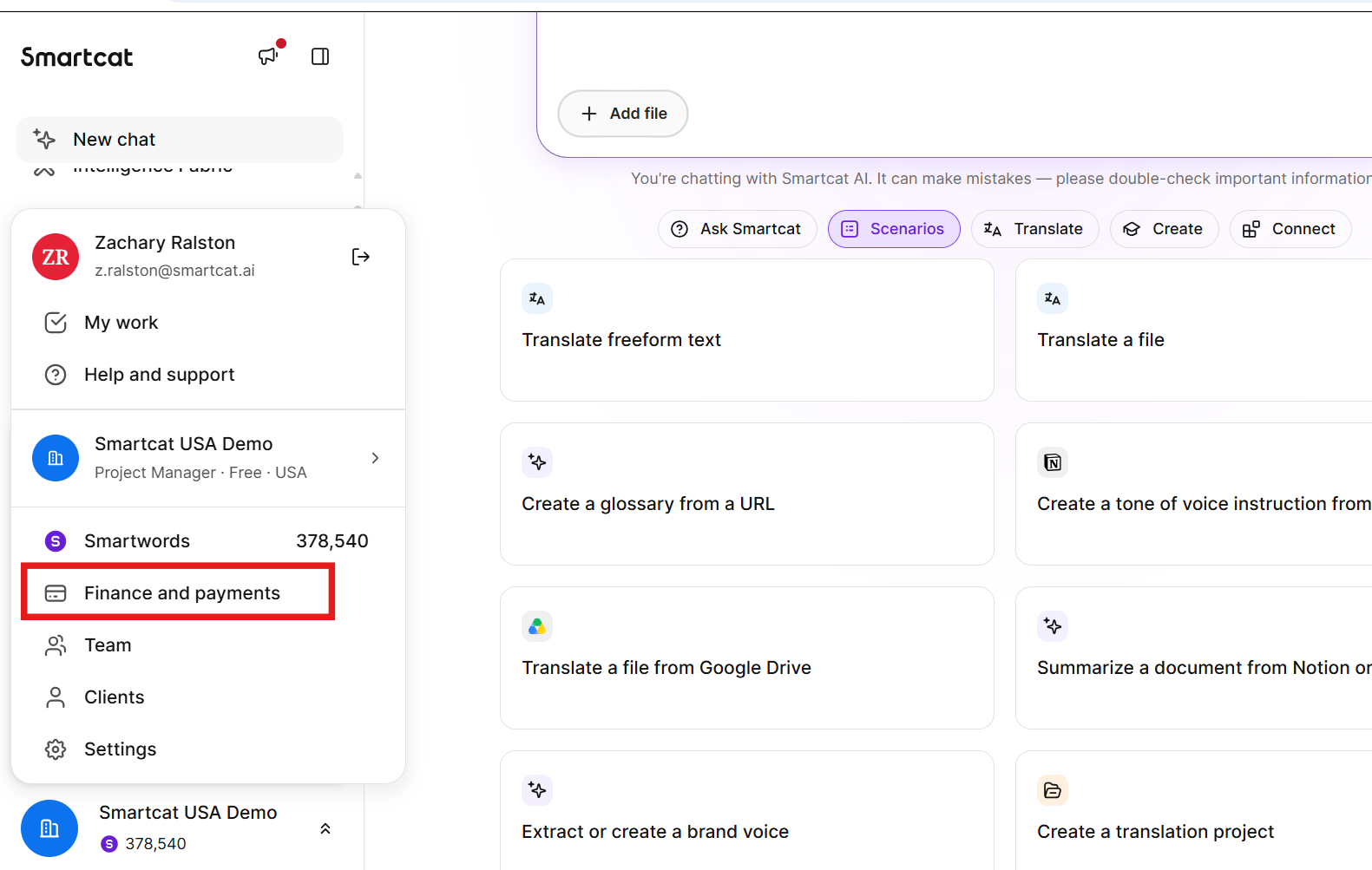1372x870 pixels.
Task: Click the sign out icon beside Zachary Ralston
Action: (x=361, y=257)
